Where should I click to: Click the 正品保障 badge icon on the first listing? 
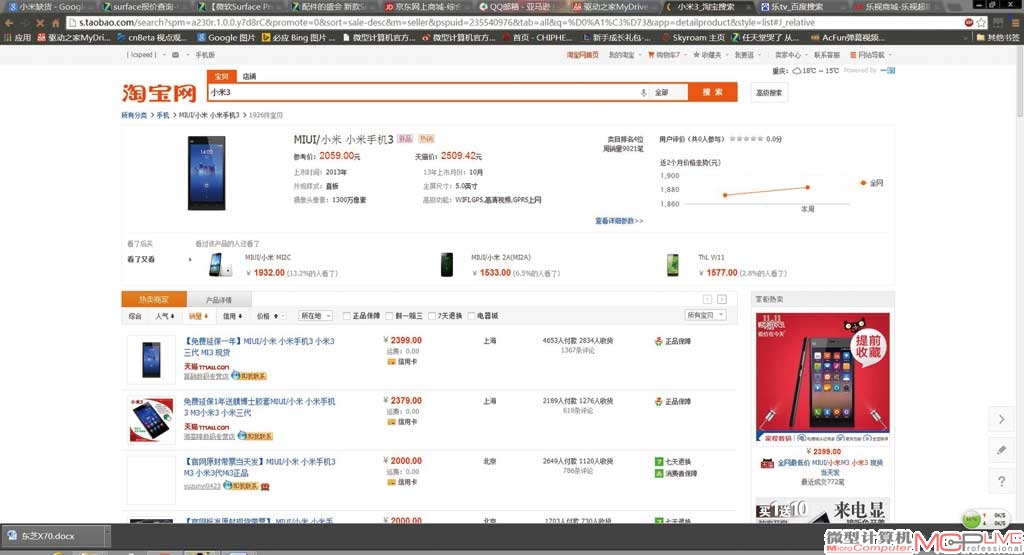[658, 341]
